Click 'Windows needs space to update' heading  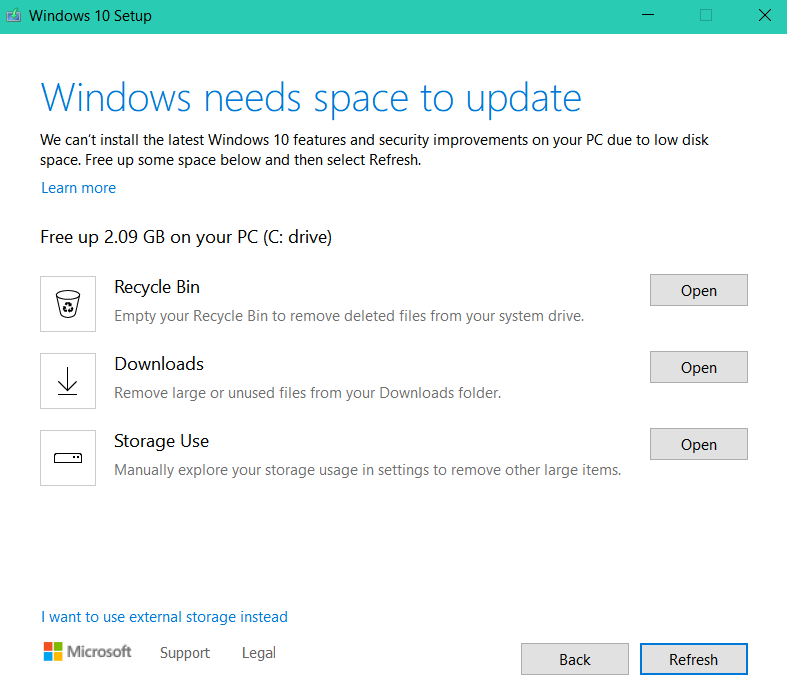pyautogui.click(x=311, y=98)
